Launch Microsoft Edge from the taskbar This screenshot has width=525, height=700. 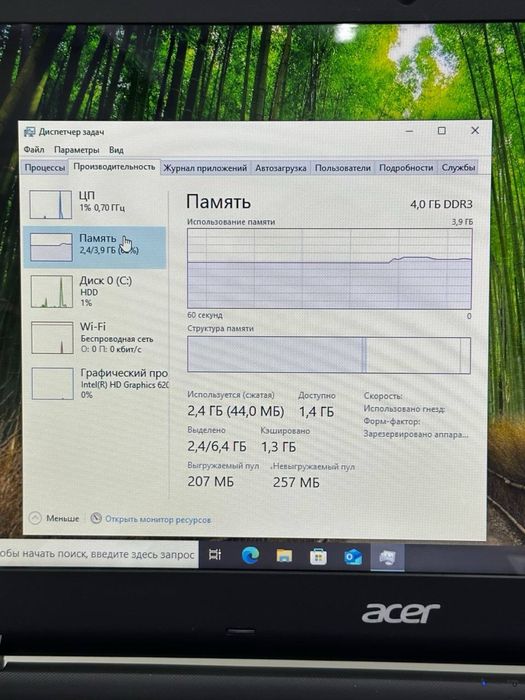pos(250,556)
